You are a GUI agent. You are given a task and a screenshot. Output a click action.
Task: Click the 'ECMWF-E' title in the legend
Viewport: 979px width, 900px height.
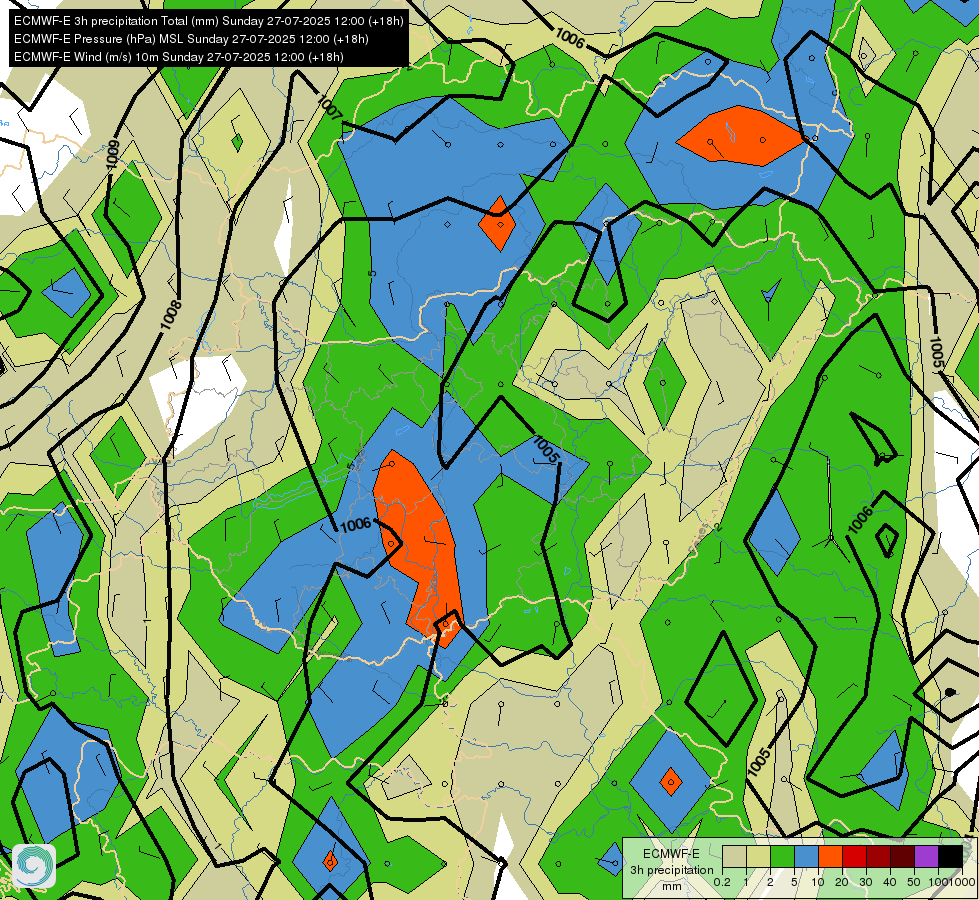click(x=671, y=854)
